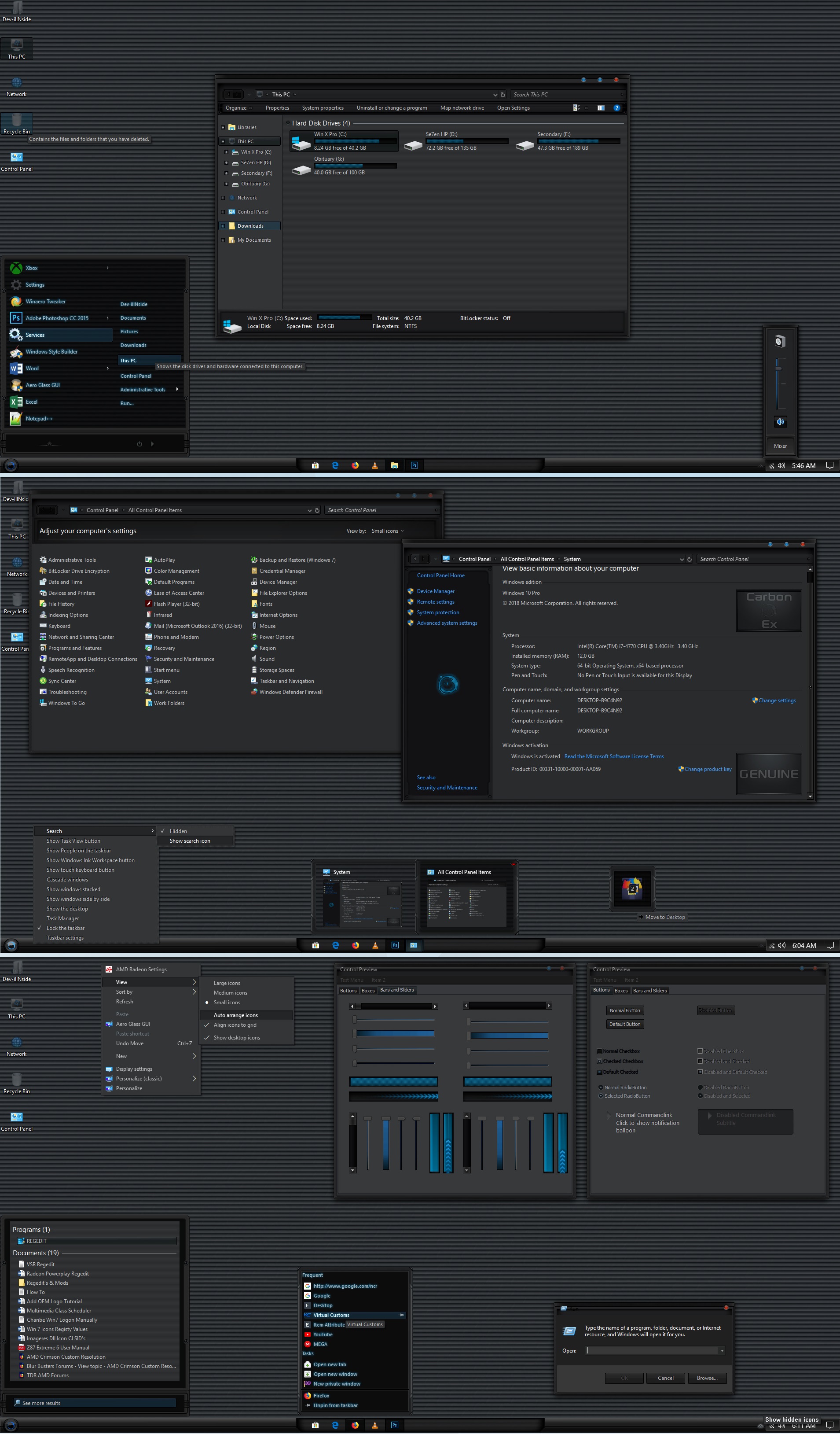Expand Win X Pro (C:) tree node
Image resolution: width=840 pixels, height=1434 pixels.
(226, 152)
